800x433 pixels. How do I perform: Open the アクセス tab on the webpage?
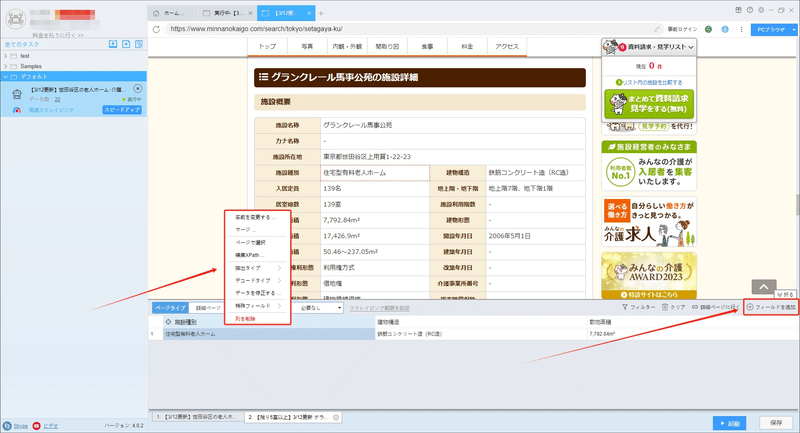(x=507, y=46)
